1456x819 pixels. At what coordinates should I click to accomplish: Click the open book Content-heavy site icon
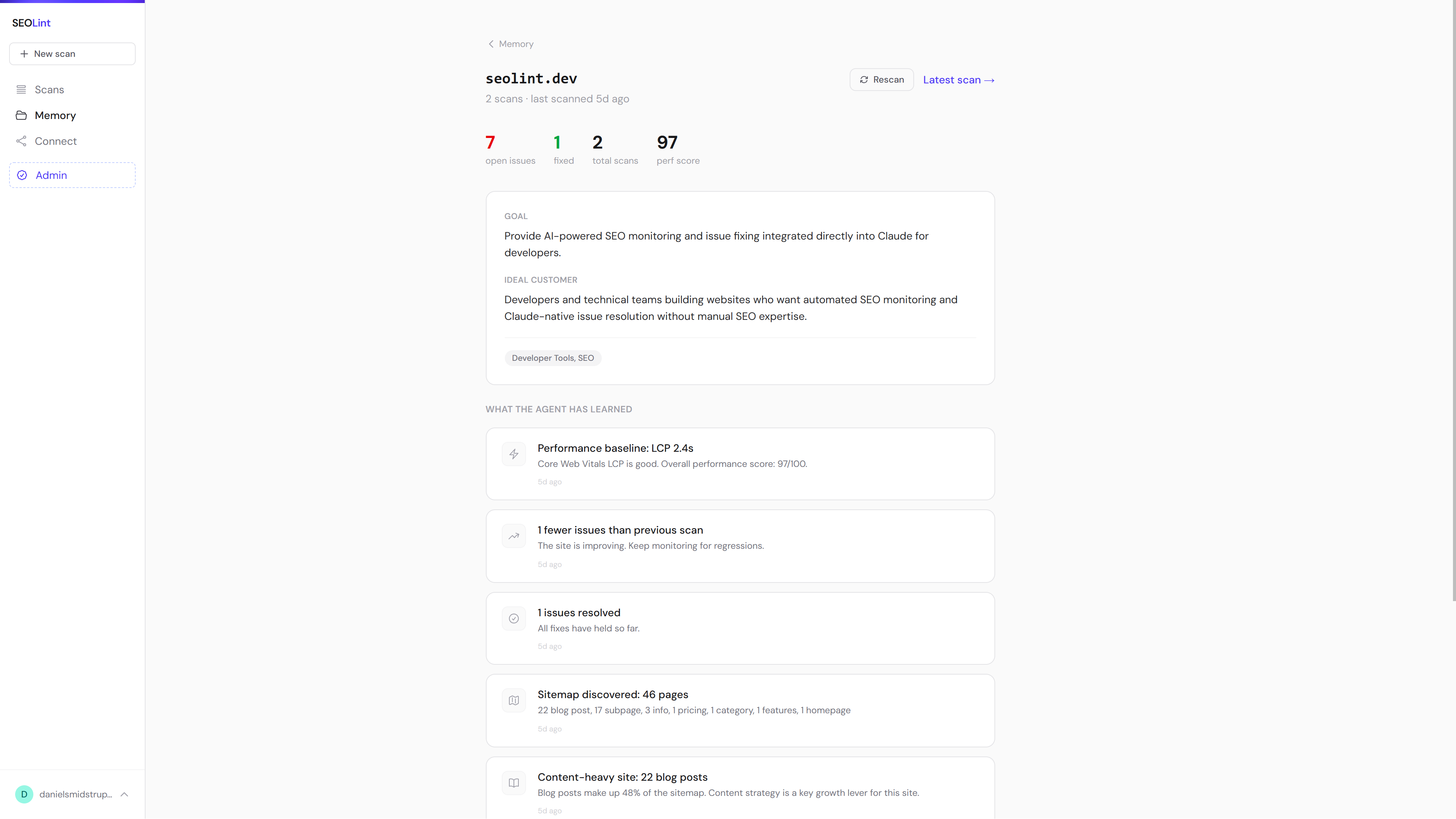[513, 783]
